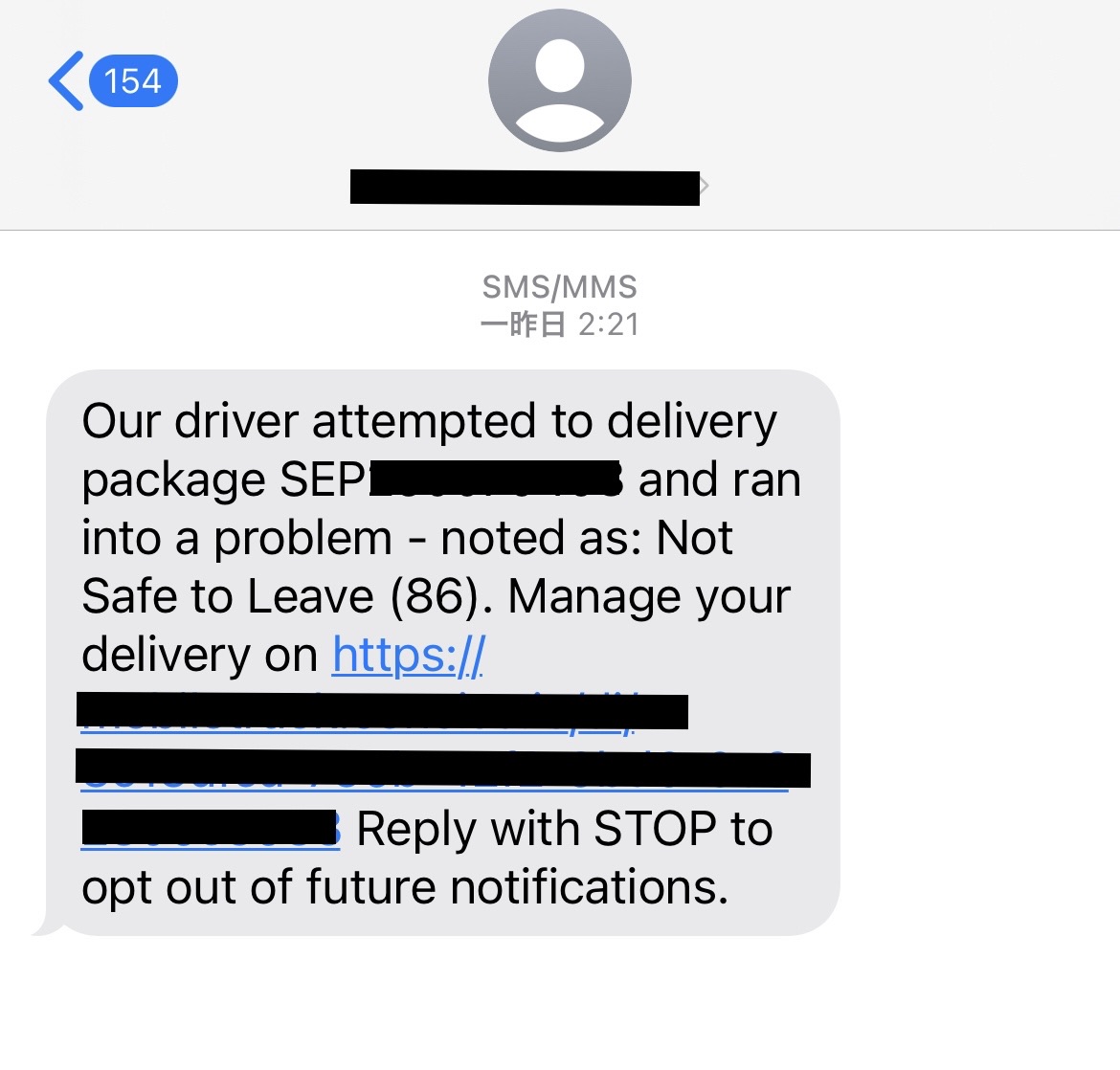Viewport: 1120px width, 1070px height.
Task: Expand contact details via small header chevron
Action: (705, 187)
